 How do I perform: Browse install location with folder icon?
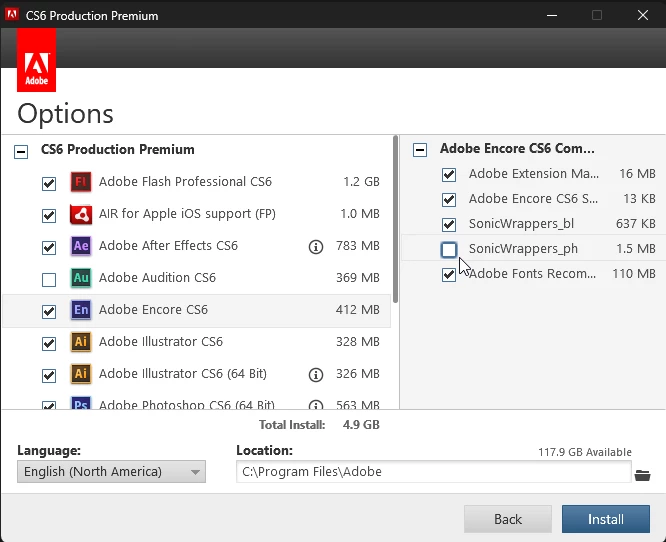point(642,475)
